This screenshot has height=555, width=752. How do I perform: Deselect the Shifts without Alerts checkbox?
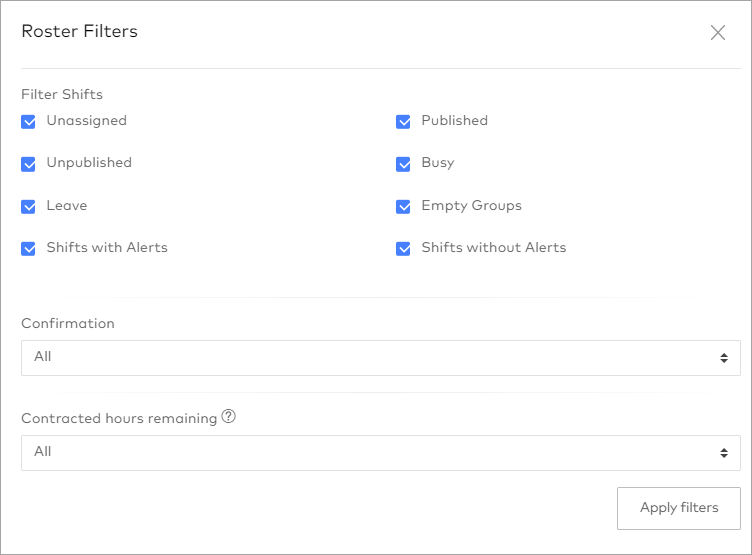pyautogui.click(x=404, y=248)
